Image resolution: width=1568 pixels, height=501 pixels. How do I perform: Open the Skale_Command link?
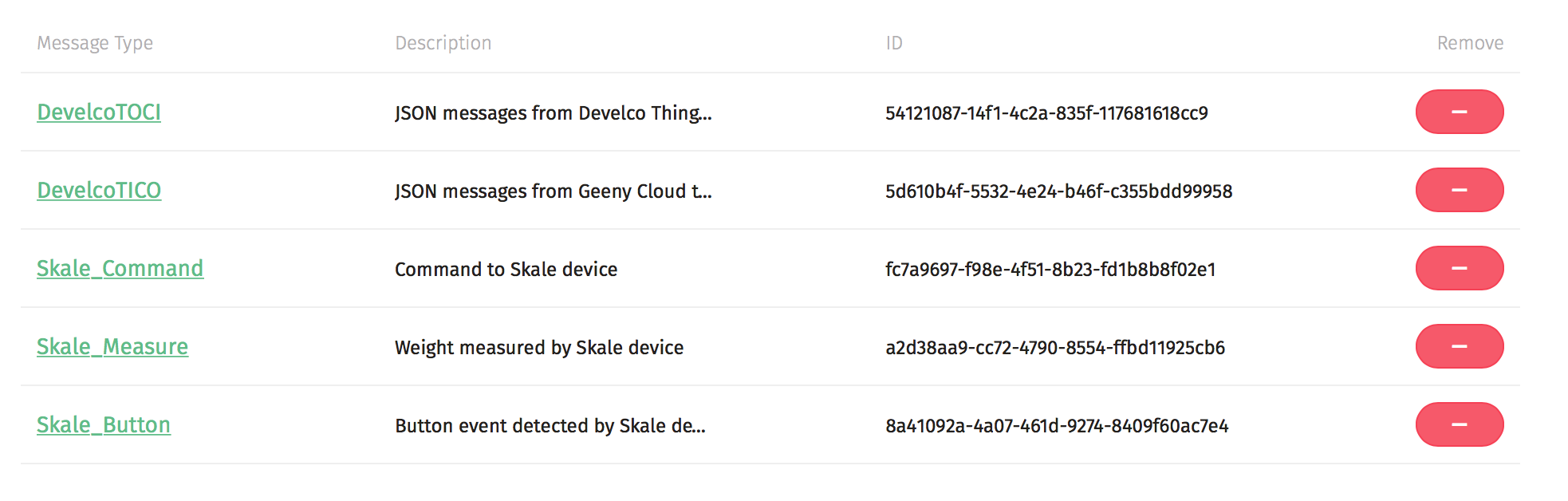tap(120, 269)
